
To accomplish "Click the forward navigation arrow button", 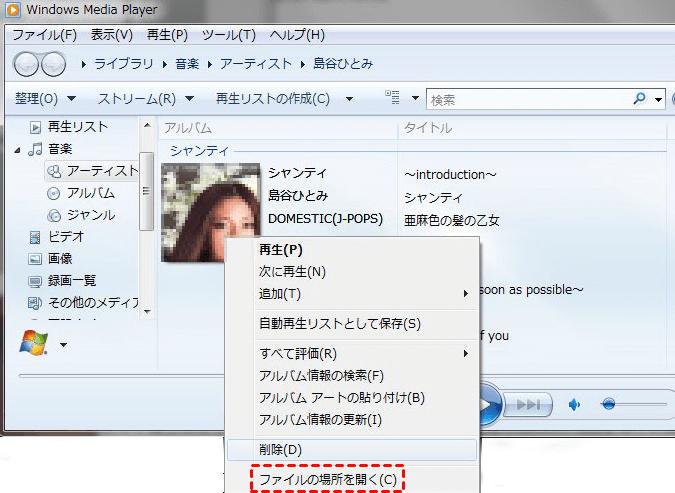I will [52, 64].
